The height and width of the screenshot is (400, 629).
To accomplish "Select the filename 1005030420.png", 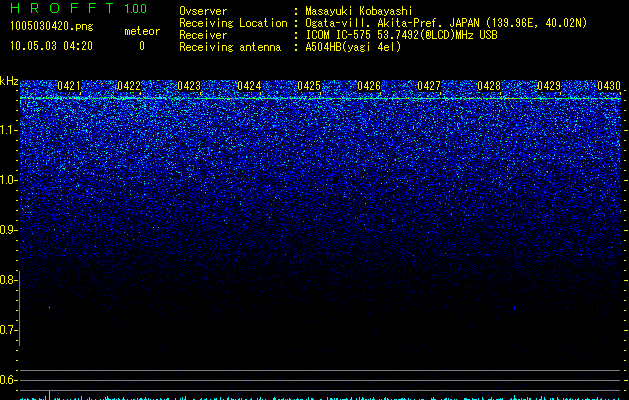I will pos(52,26).
